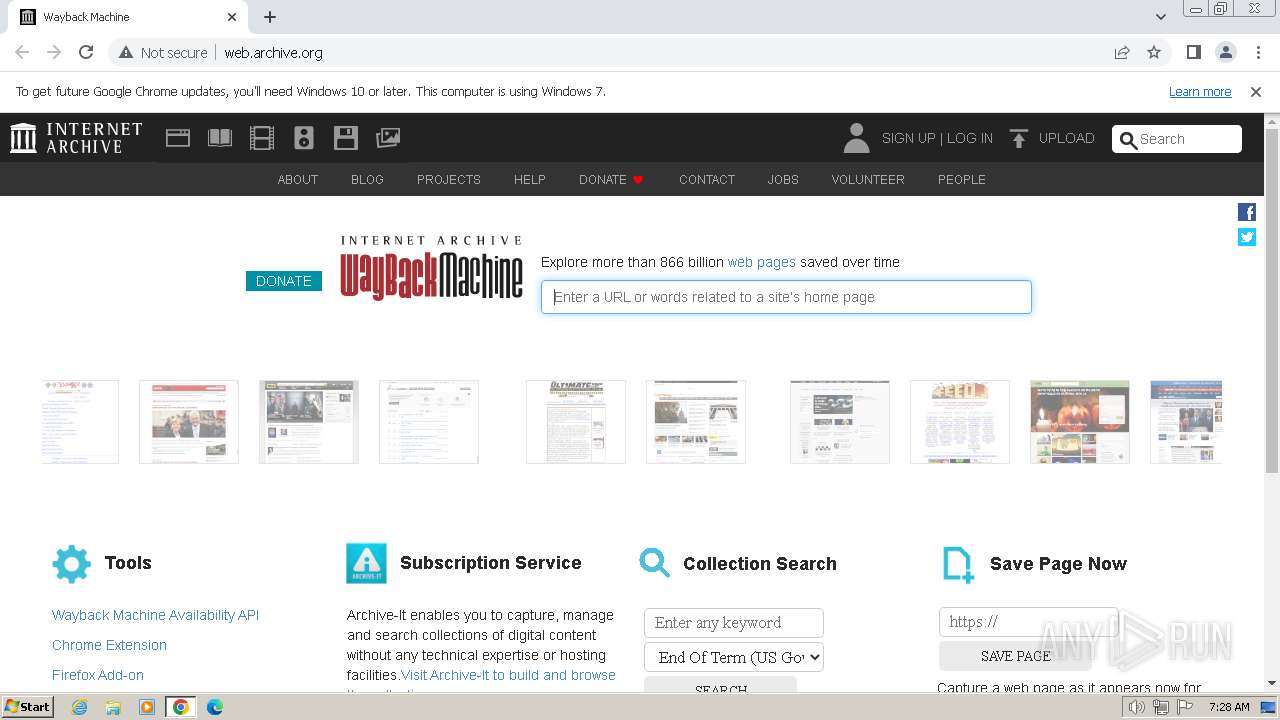Open the BLOG menu item
The height and width of the screenshot is (720, 1280).
(x=367, y=179)
